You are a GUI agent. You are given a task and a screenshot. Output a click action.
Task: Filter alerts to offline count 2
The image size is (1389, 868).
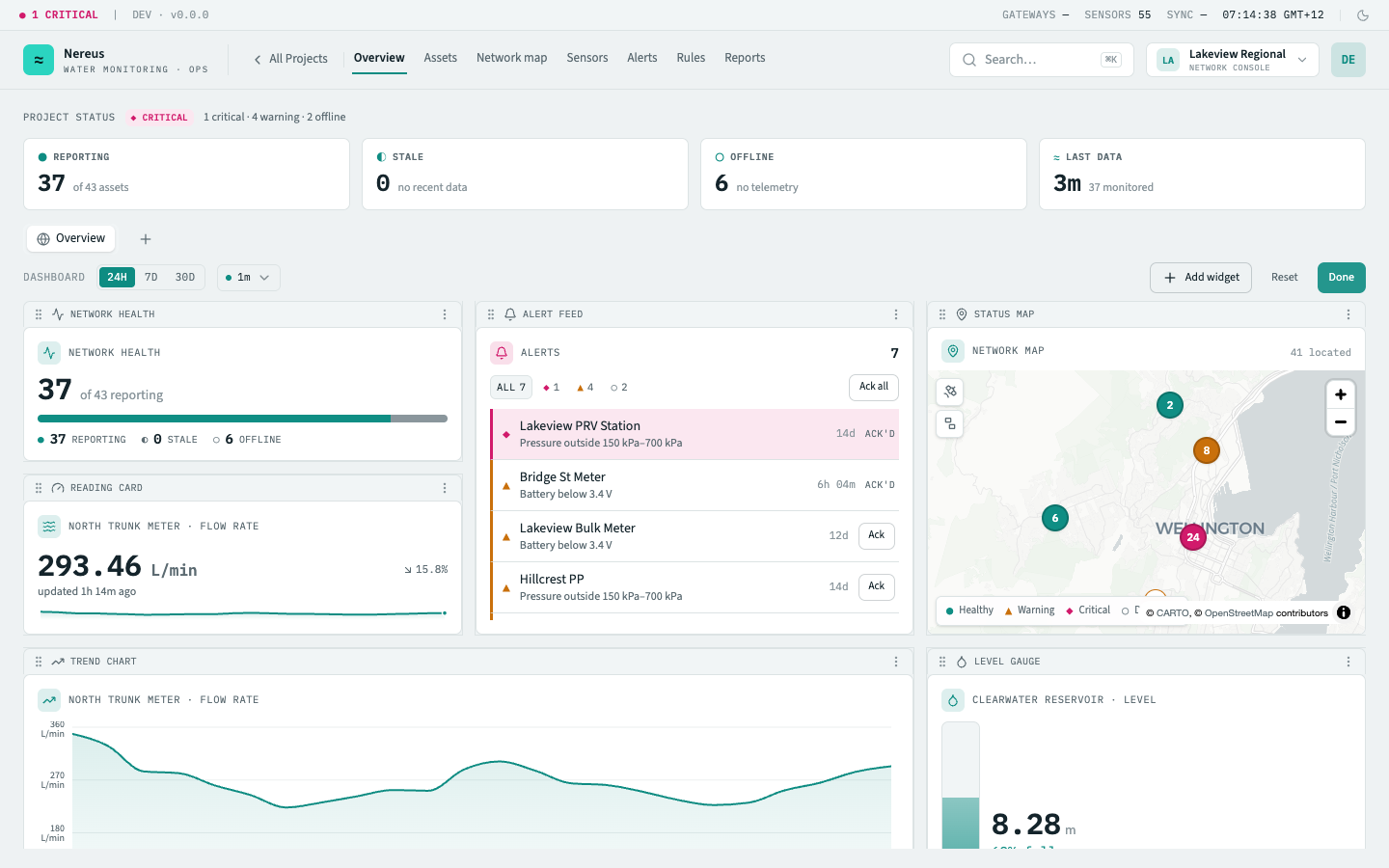[619, 388]
